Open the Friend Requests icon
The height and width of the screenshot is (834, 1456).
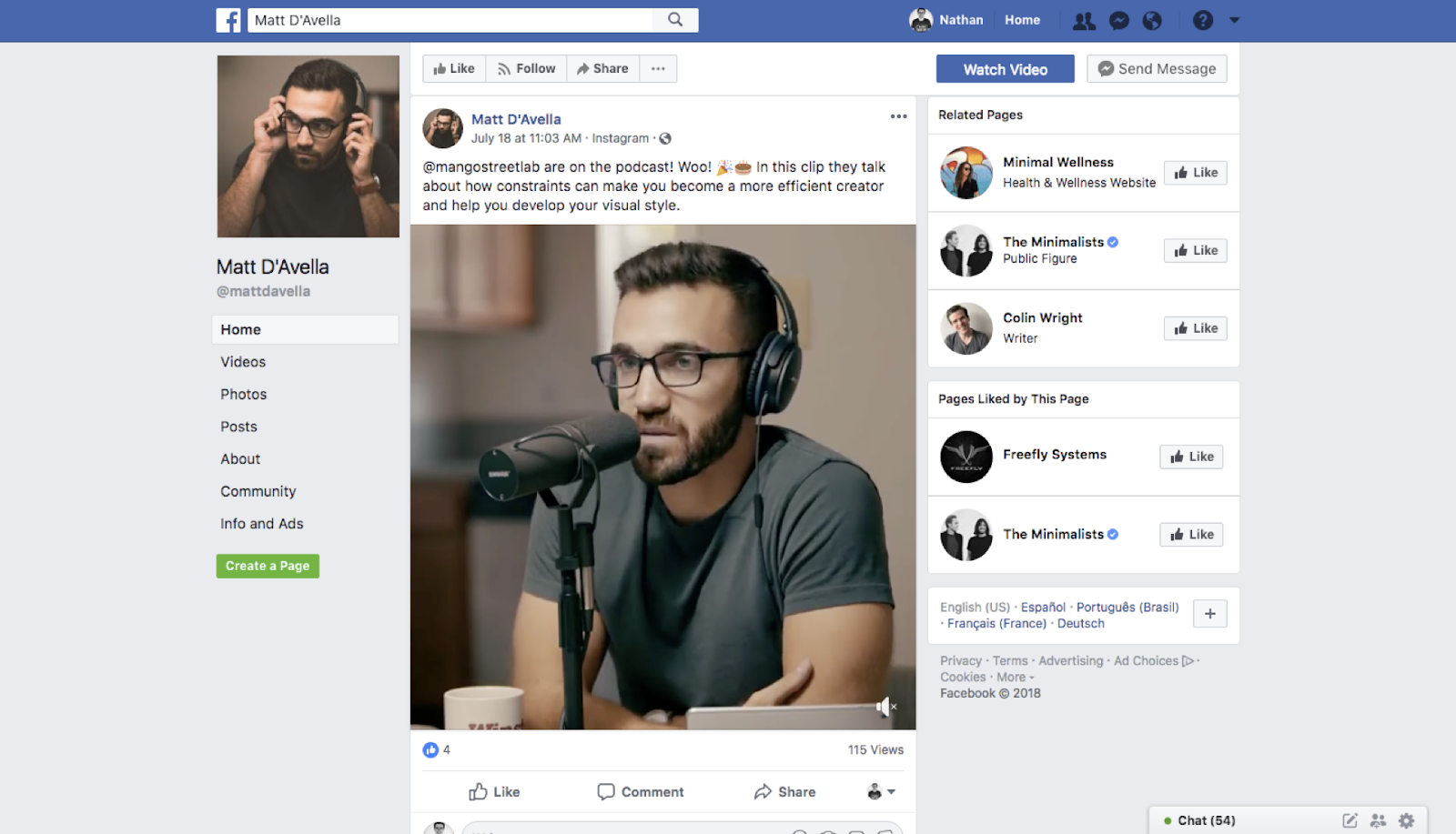point(1084,21)
